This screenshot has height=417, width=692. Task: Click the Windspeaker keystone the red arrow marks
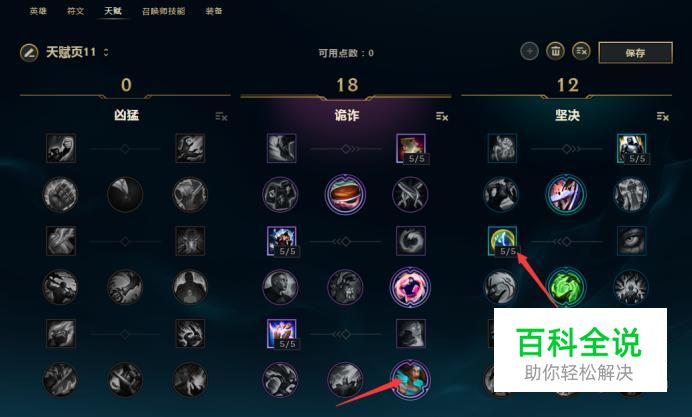pyautogui.click(x=410, y=379)
